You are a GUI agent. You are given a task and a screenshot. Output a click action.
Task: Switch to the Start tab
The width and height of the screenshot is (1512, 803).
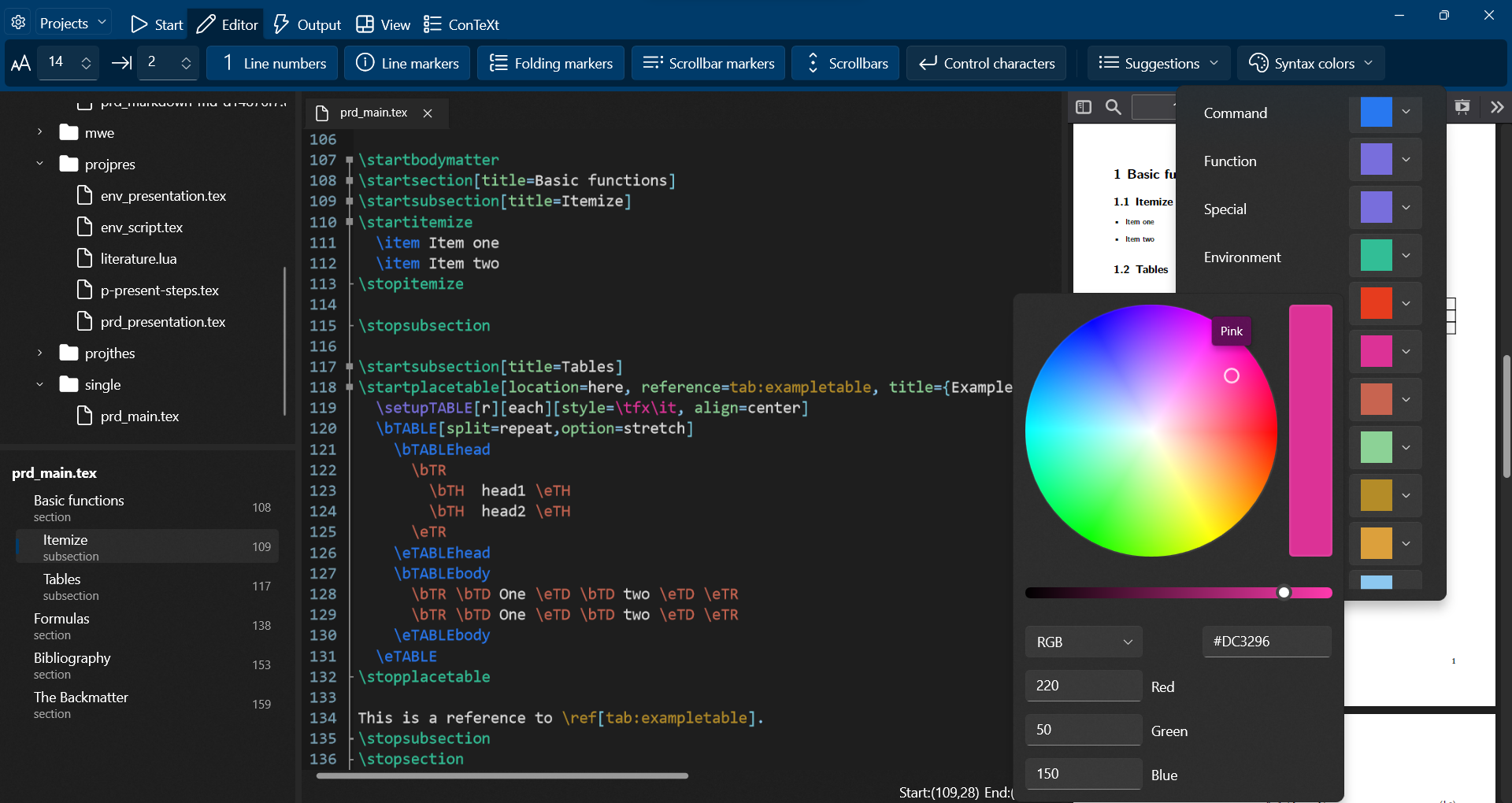pyautogui.click(x=157, y=24)
